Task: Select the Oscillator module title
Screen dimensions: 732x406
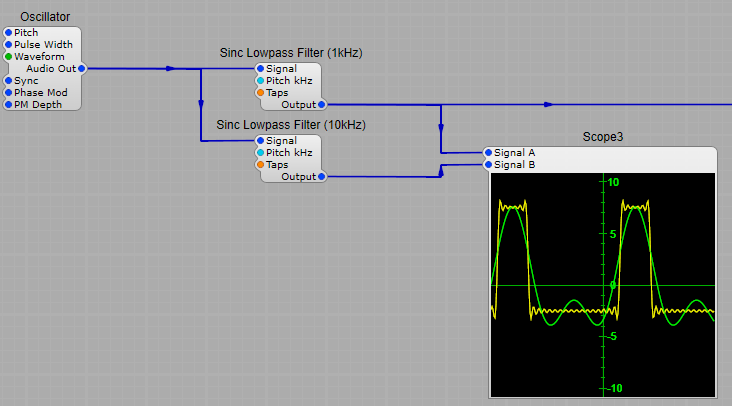Action: pos(45,16)
